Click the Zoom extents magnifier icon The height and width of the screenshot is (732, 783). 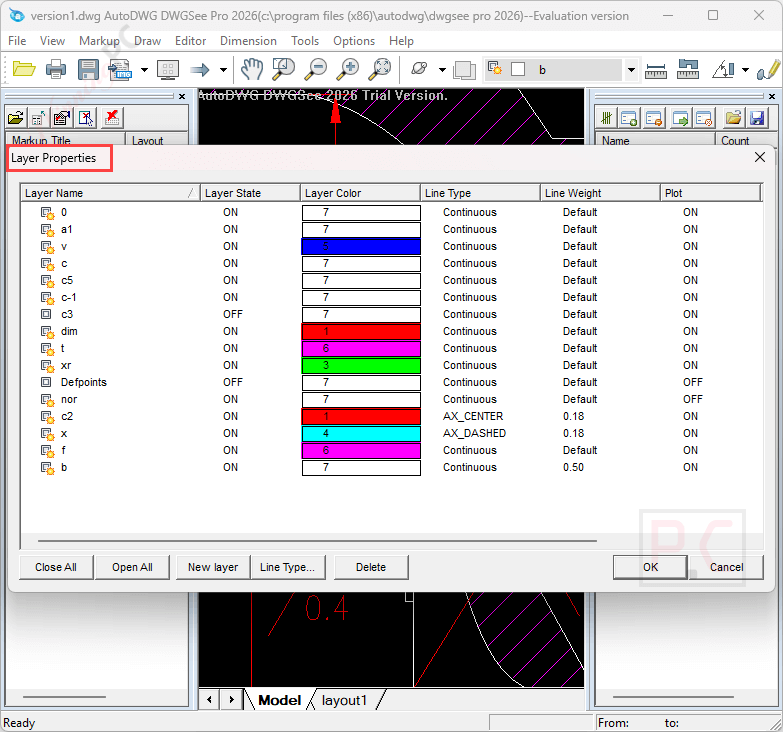click(380, 69)
